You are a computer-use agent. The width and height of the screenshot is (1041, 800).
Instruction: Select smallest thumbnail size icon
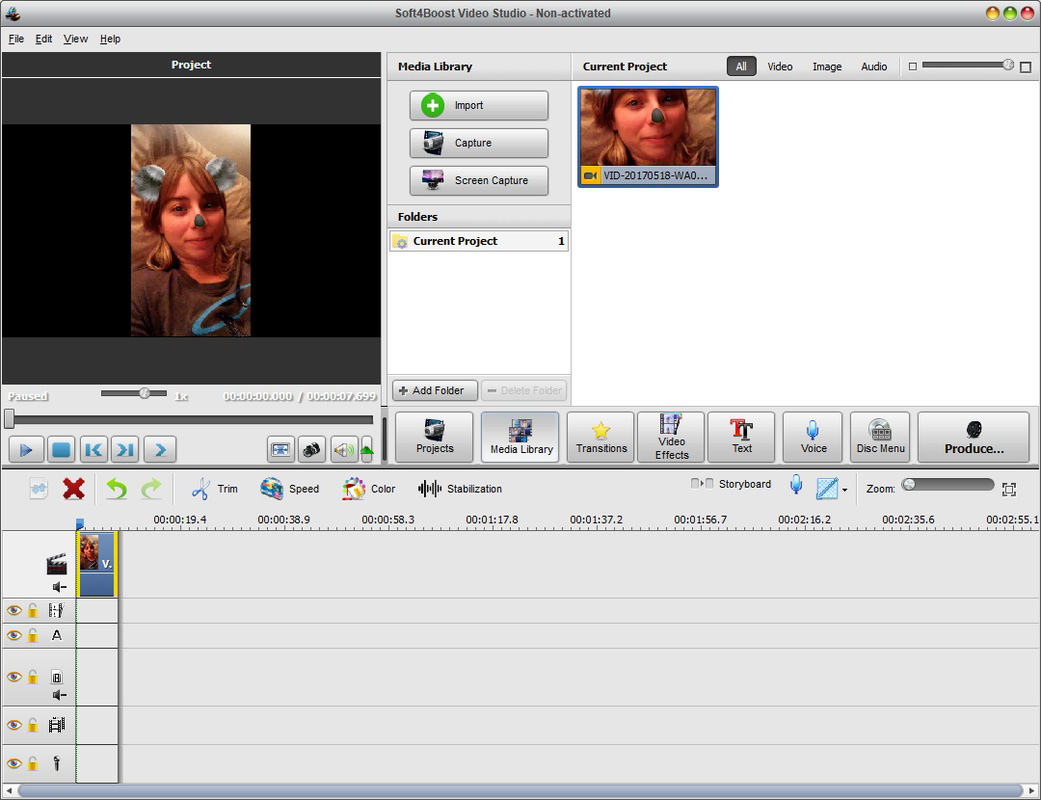tap(913, 66)
